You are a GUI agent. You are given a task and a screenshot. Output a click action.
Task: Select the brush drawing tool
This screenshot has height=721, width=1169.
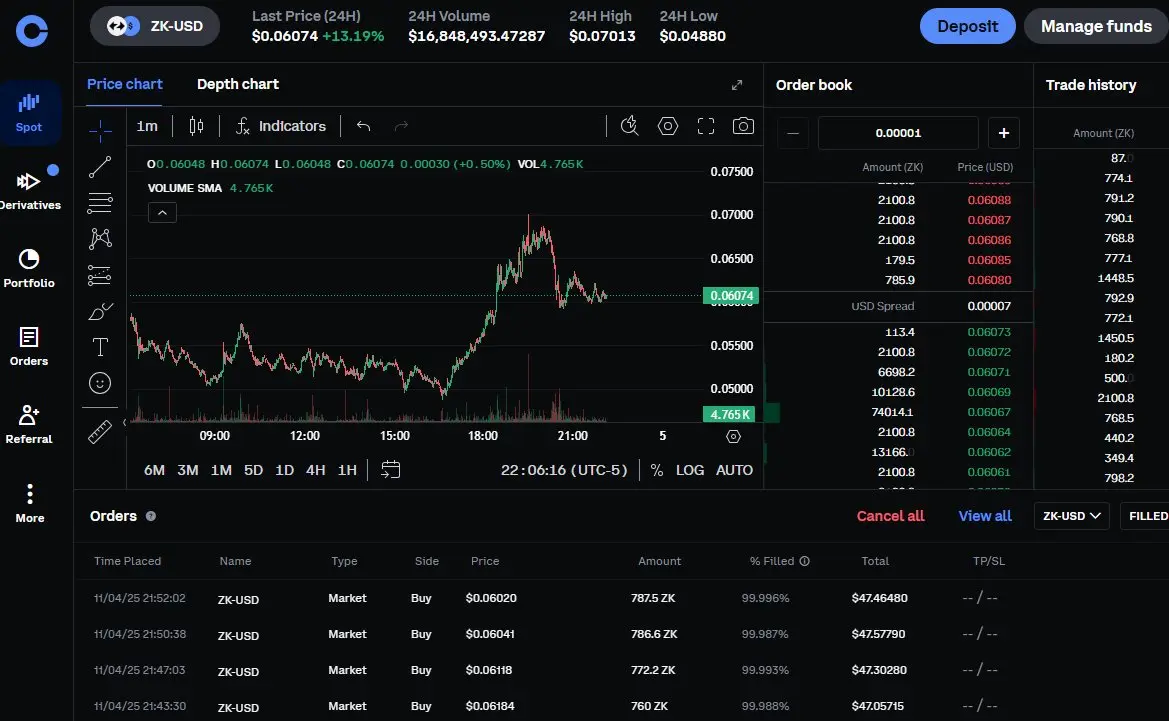click(x=100, y=311)
